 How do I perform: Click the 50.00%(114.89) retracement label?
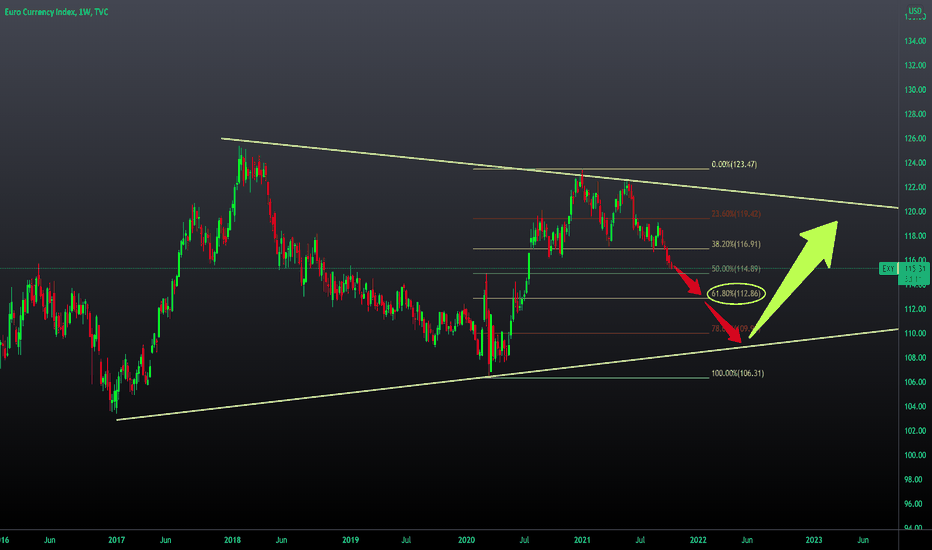735,269
